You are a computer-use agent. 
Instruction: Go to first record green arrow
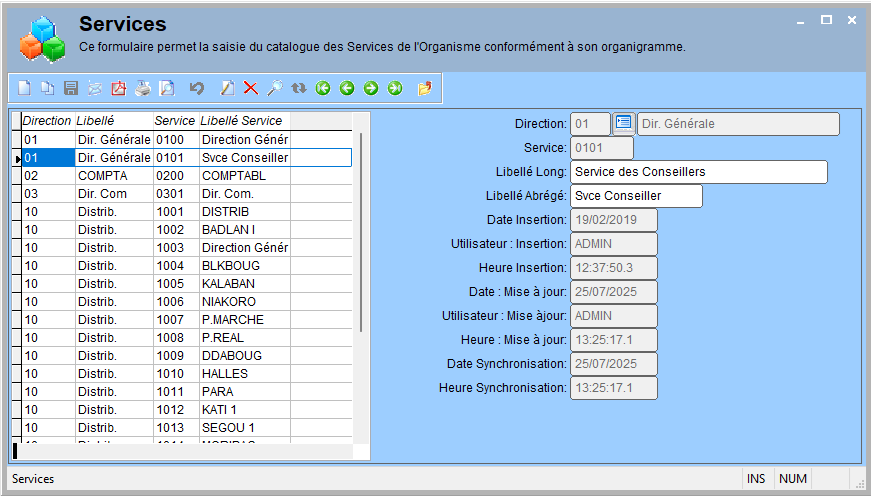coord(323,88)
